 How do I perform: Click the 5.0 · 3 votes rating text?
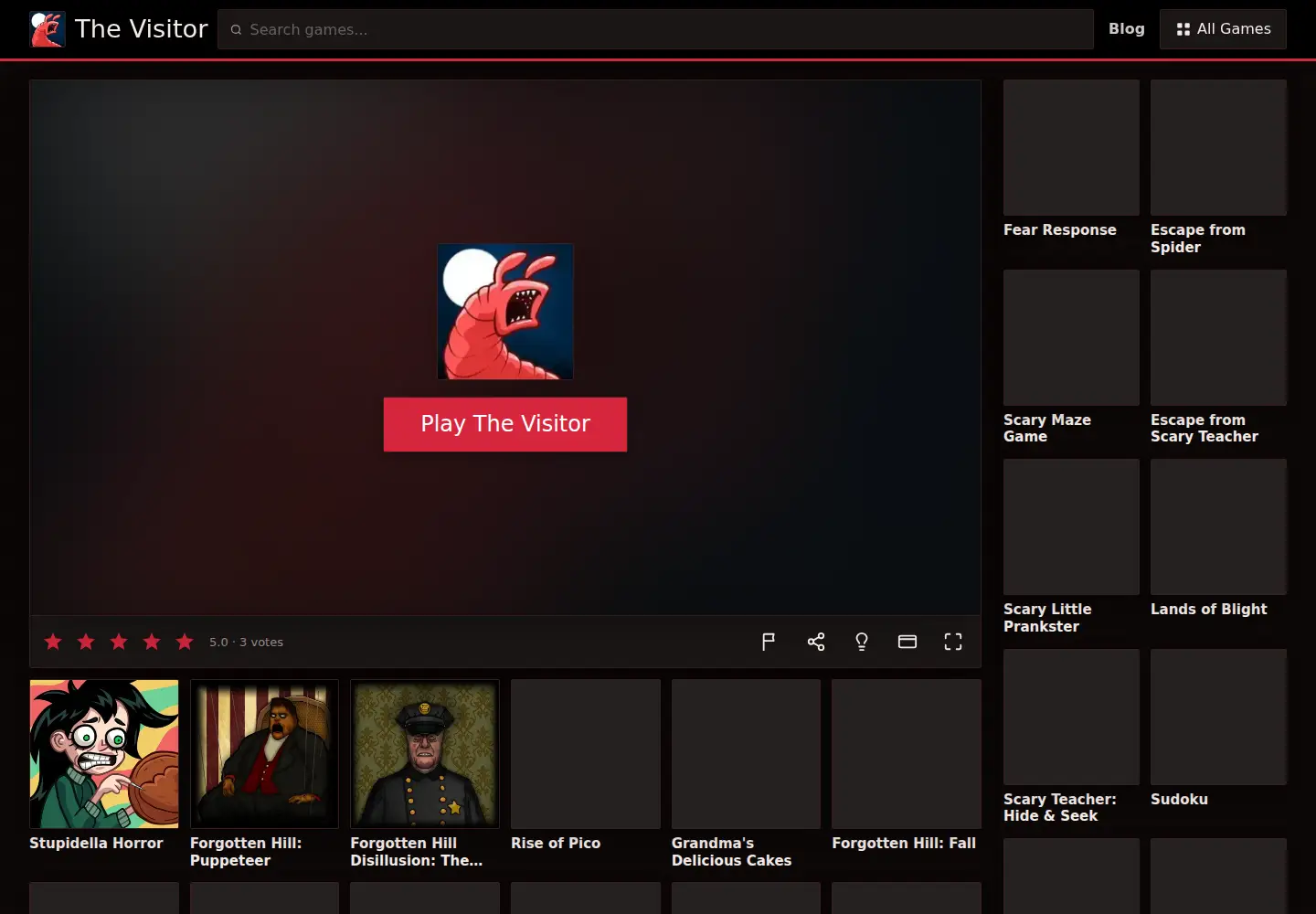[246, 643]
